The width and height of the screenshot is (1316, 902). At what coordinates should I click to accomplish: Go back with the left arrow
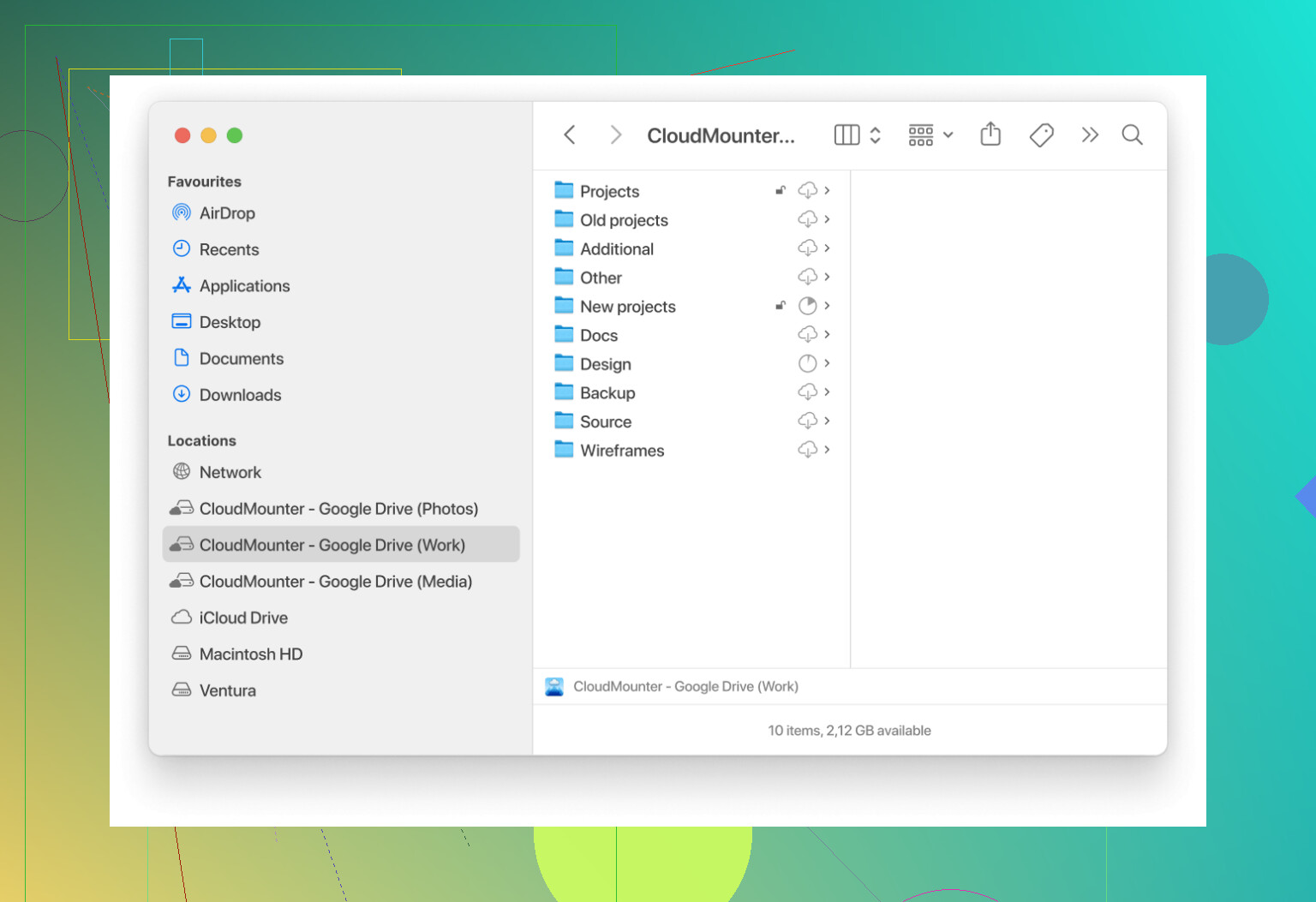[570, 134]
